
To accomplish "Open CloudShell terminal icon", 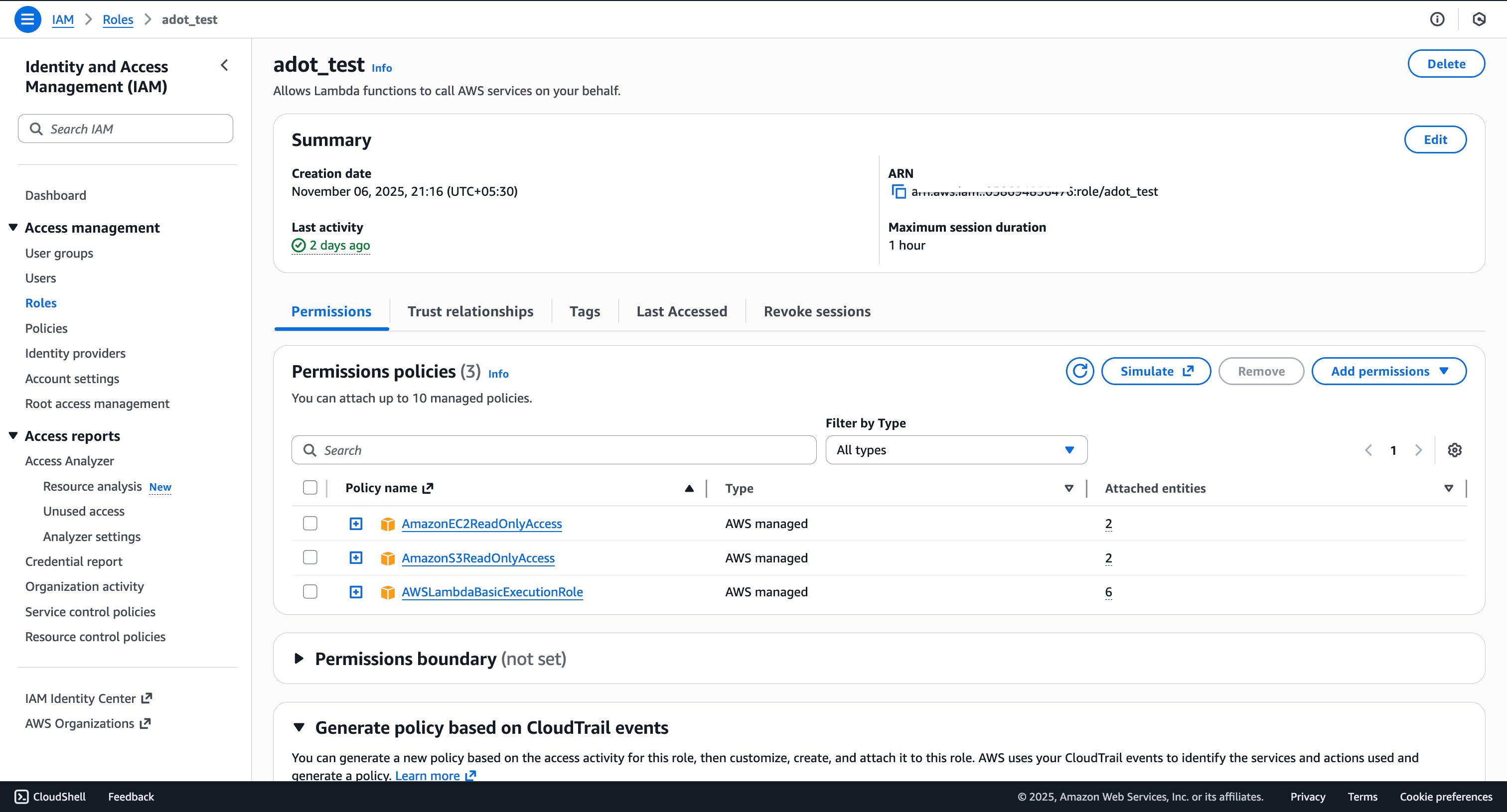I will (21, 796).
